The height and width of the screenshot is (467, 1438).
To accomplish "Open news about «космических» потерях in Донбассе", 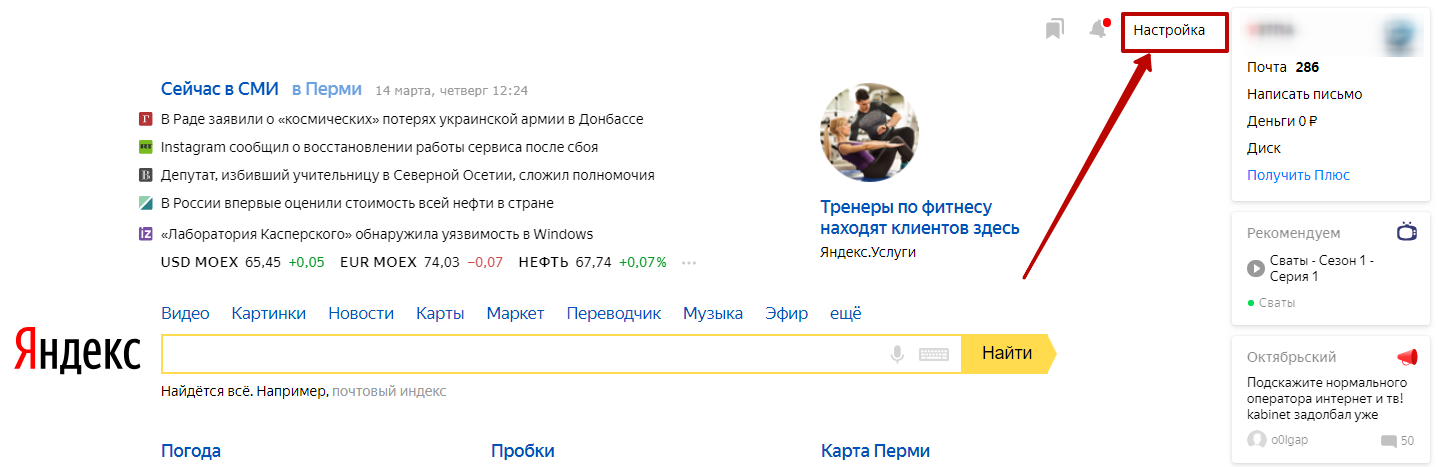I will [402, 119].
